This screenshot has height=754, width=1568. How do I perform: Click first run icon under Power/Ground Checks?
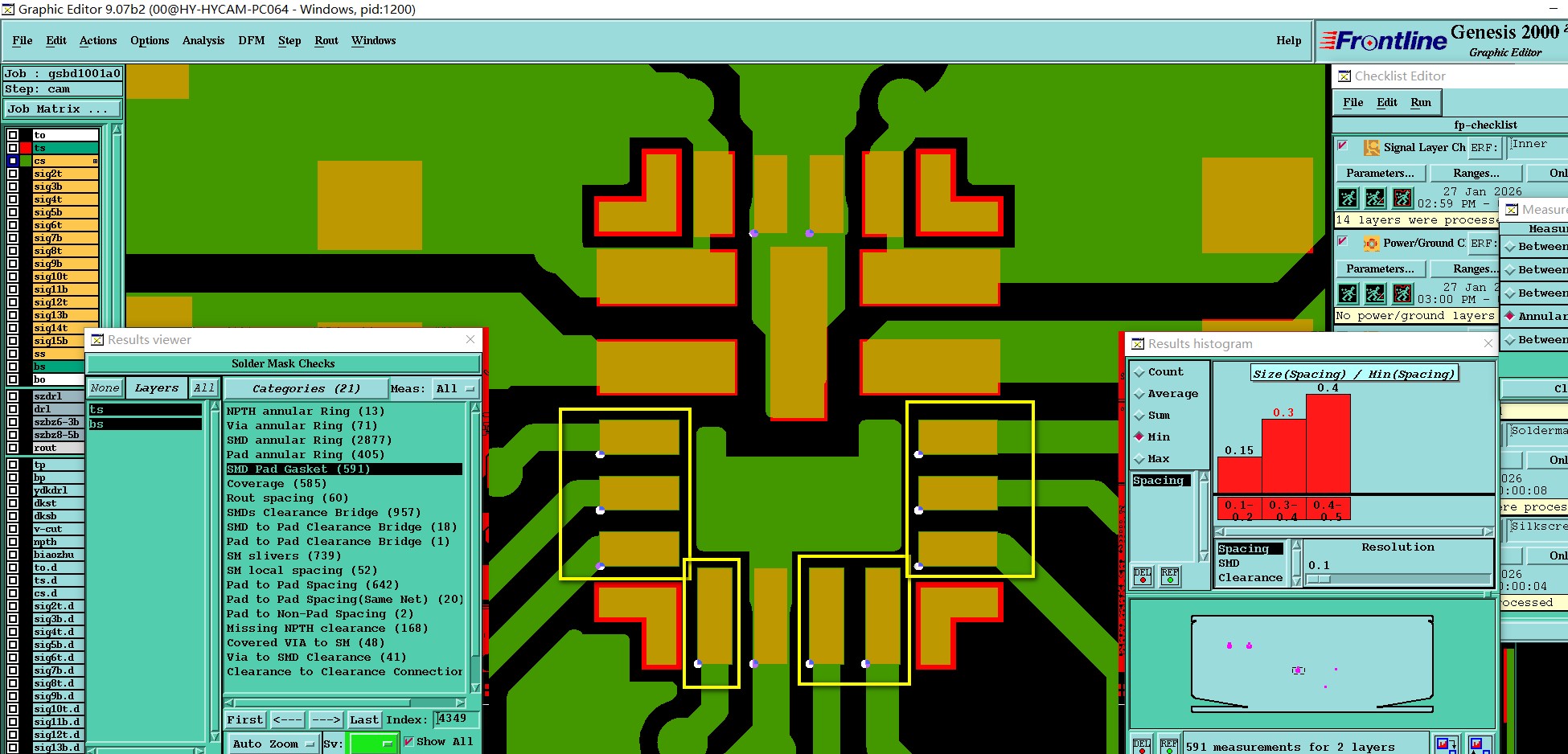point(1348,293)
